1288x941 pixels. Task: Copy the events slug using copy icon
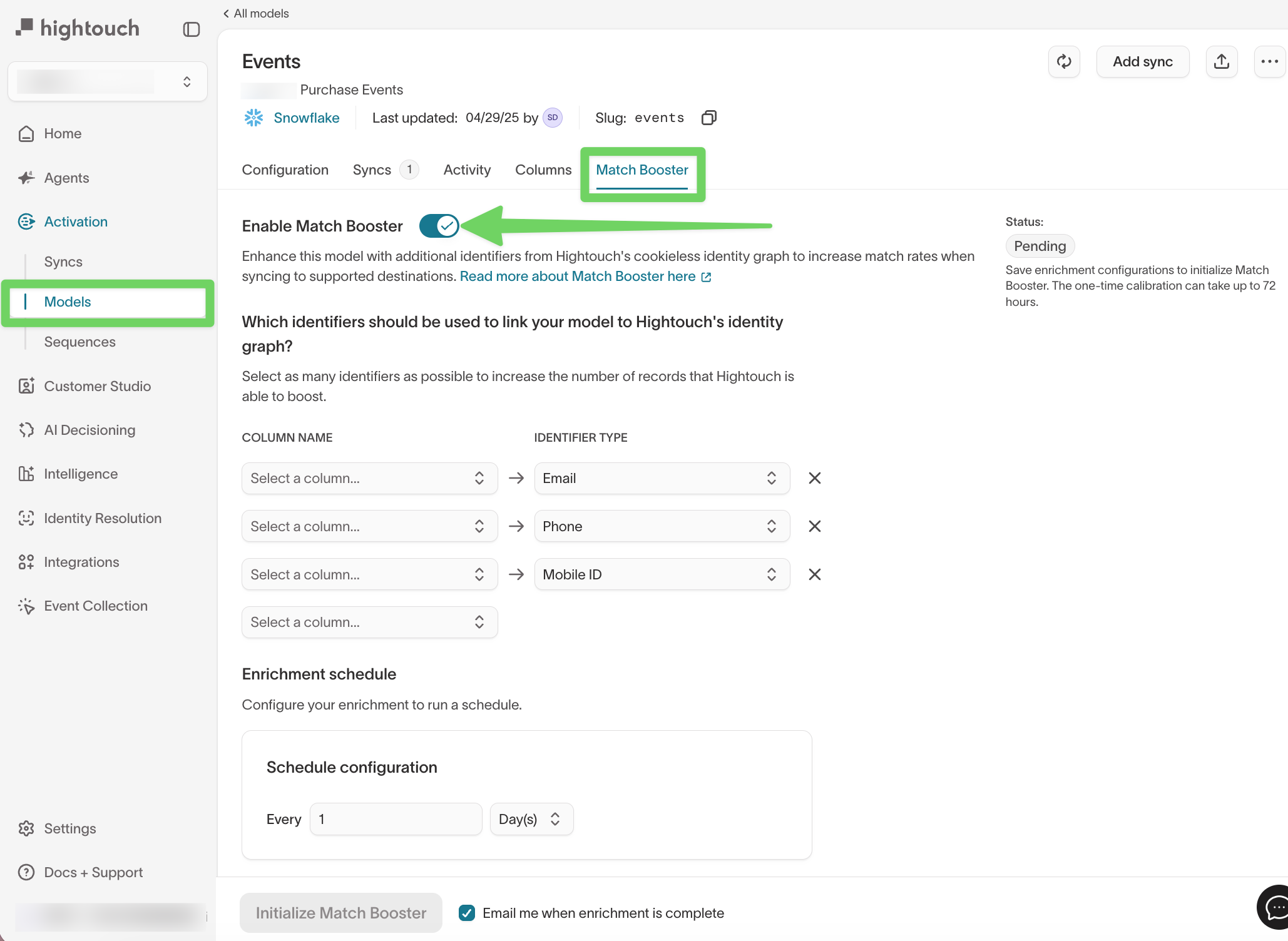tap(708, 118)
